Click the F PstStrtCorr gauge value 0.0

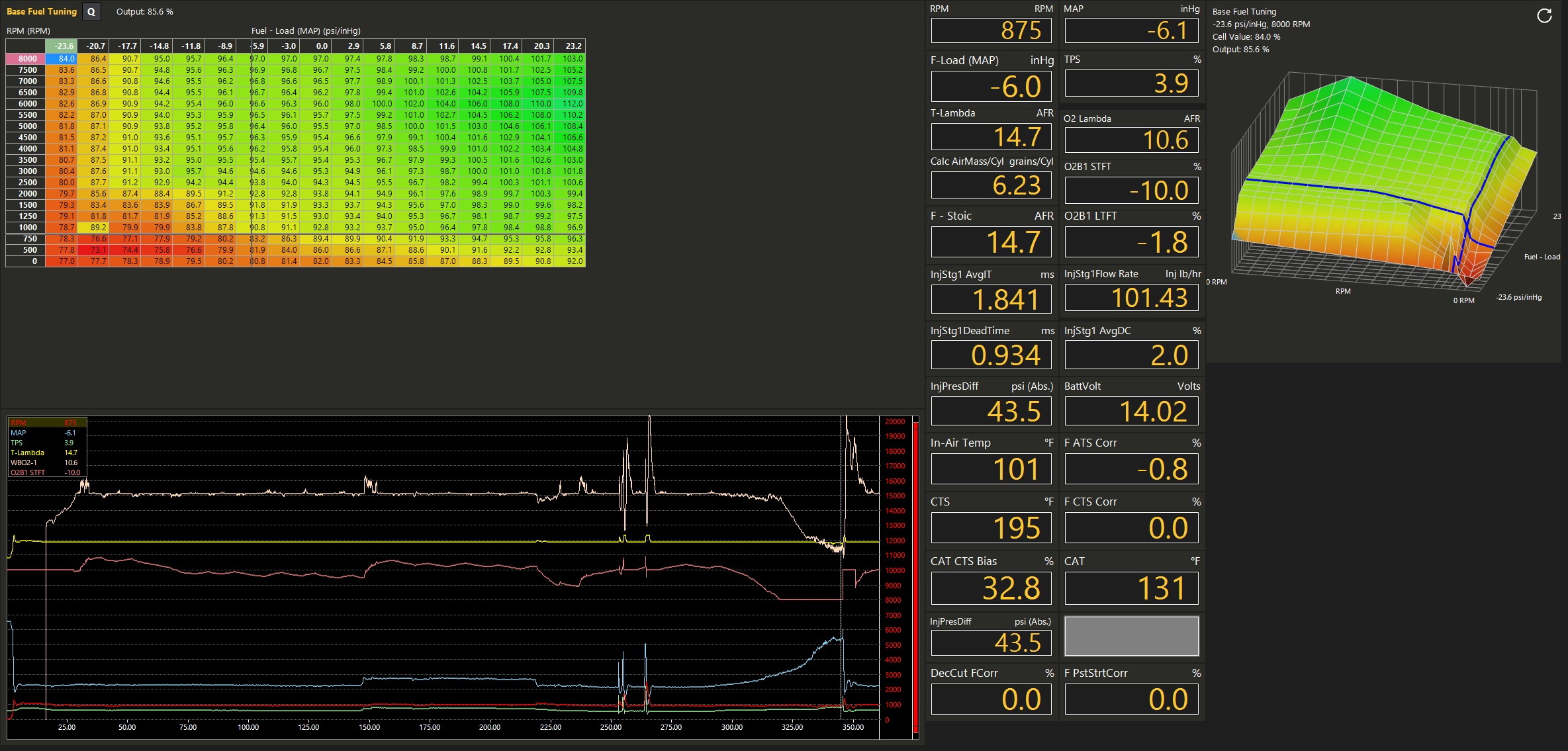coord(1131,699)
